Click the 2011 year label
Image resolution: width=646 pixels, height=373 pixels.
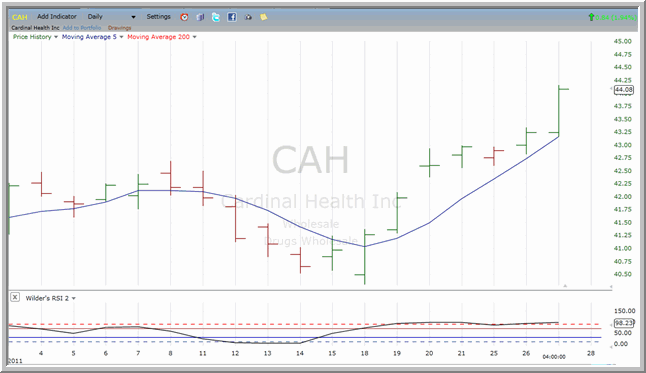pos(15,361)
